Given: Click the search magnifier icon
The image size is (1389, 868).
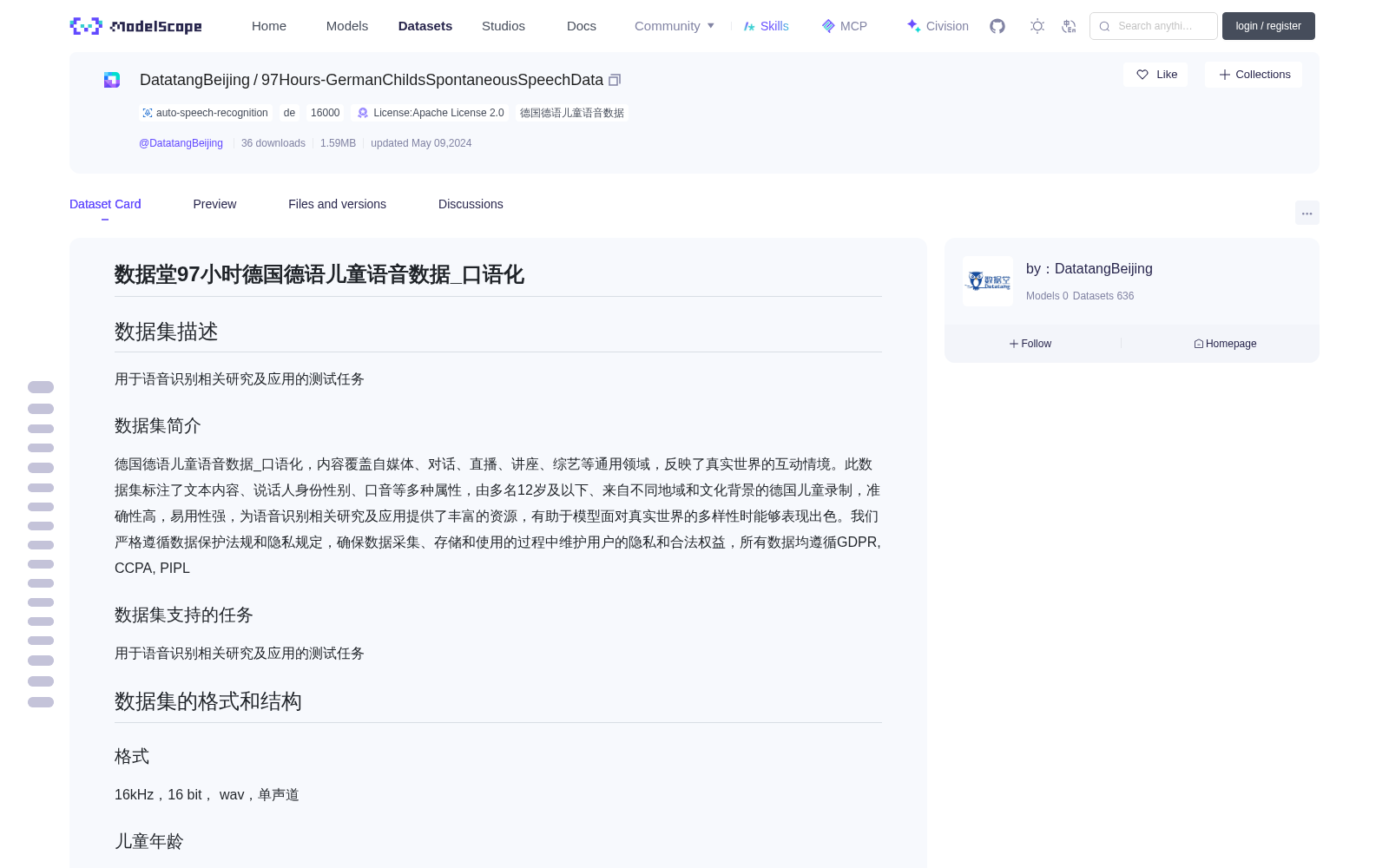Looking at the screenshot, I should tap(1104, 26).
